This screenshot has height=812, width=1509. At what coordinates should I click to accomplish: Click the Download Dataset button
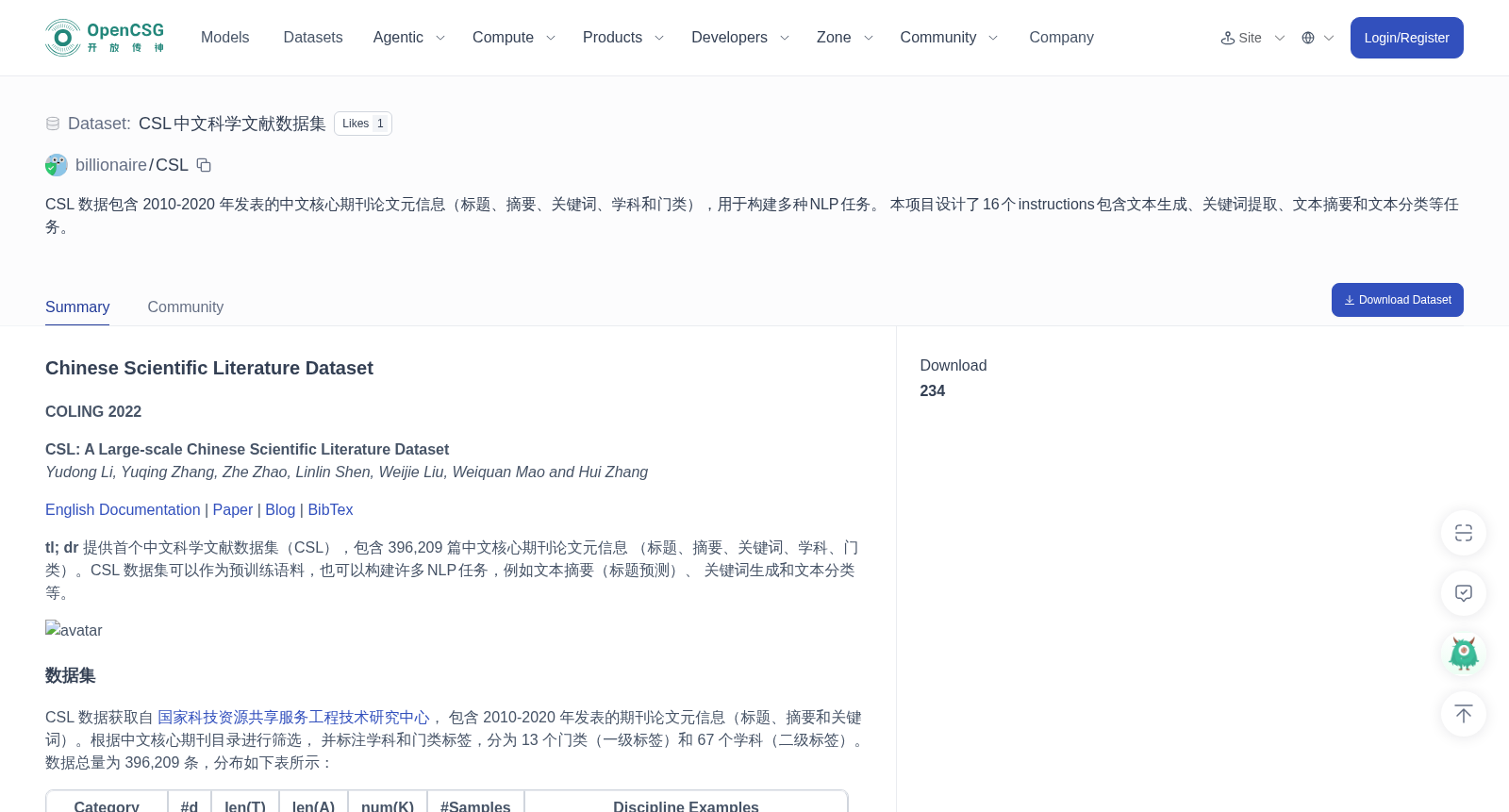click(x=1397, y=300)
